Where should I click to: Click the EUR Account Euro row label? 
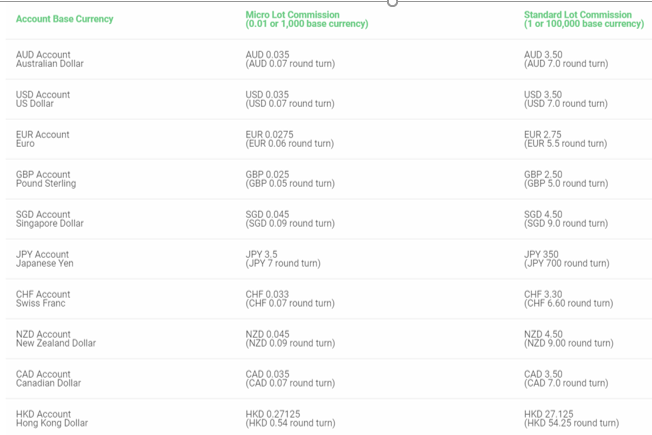43,139
